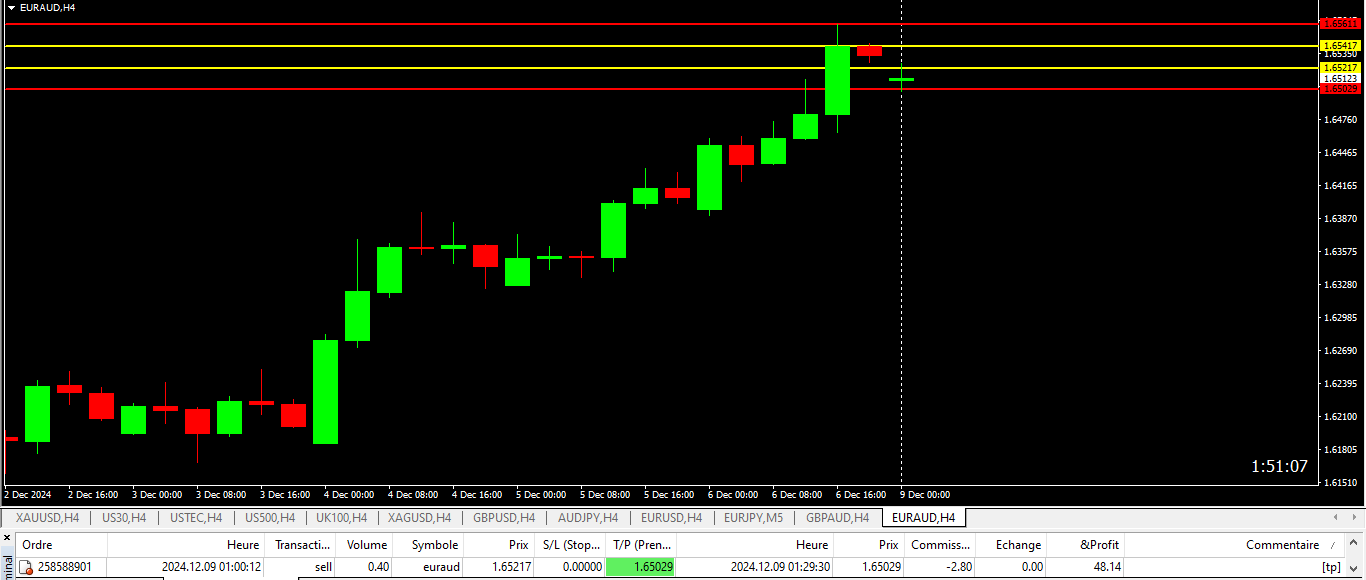Click the chart tabs right scroll arrow
The image size is (1366, 580).
point(1355,518)
